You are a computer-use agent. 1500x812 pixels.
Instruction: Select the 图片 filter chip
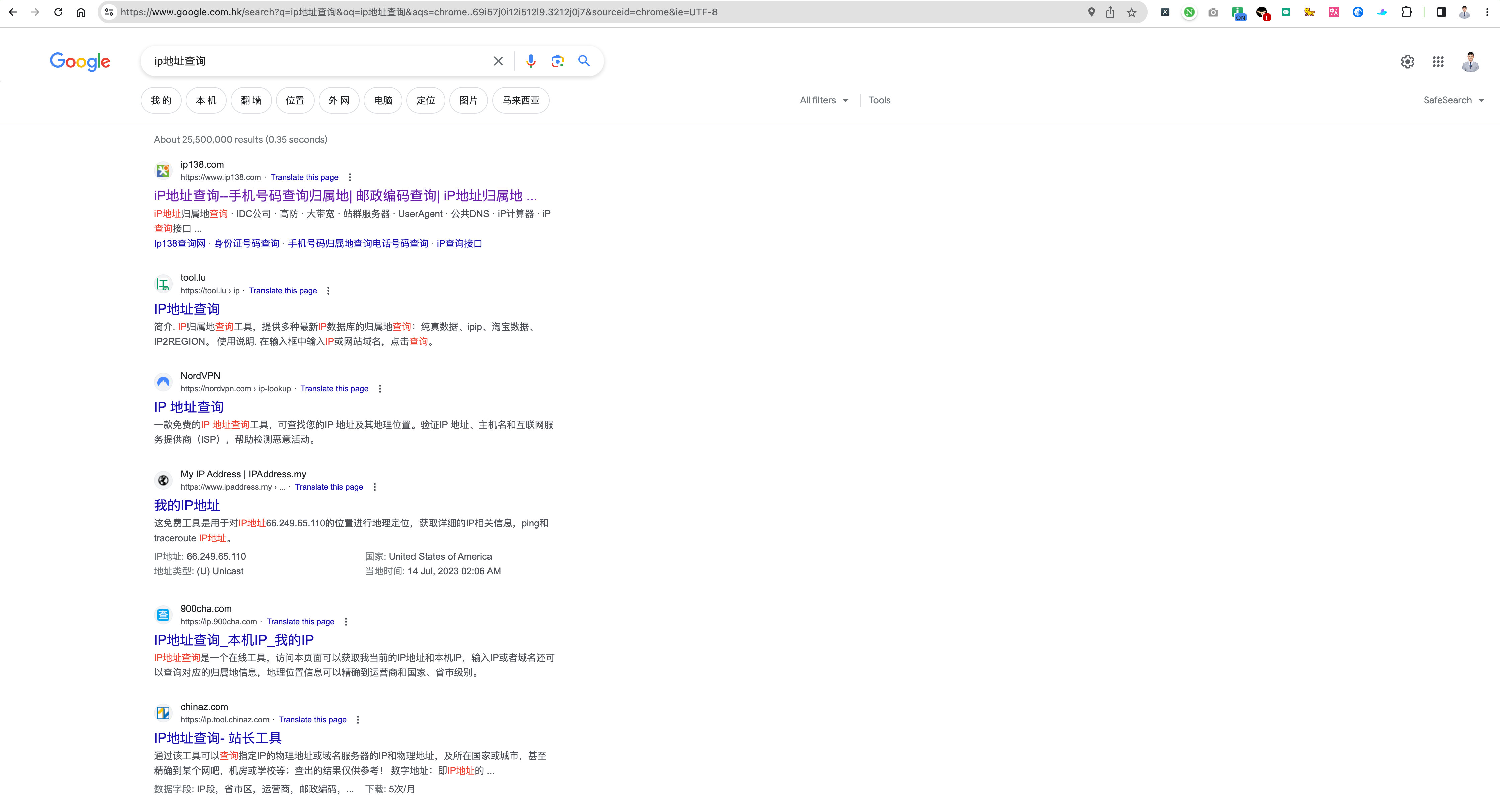pos(469,101)
